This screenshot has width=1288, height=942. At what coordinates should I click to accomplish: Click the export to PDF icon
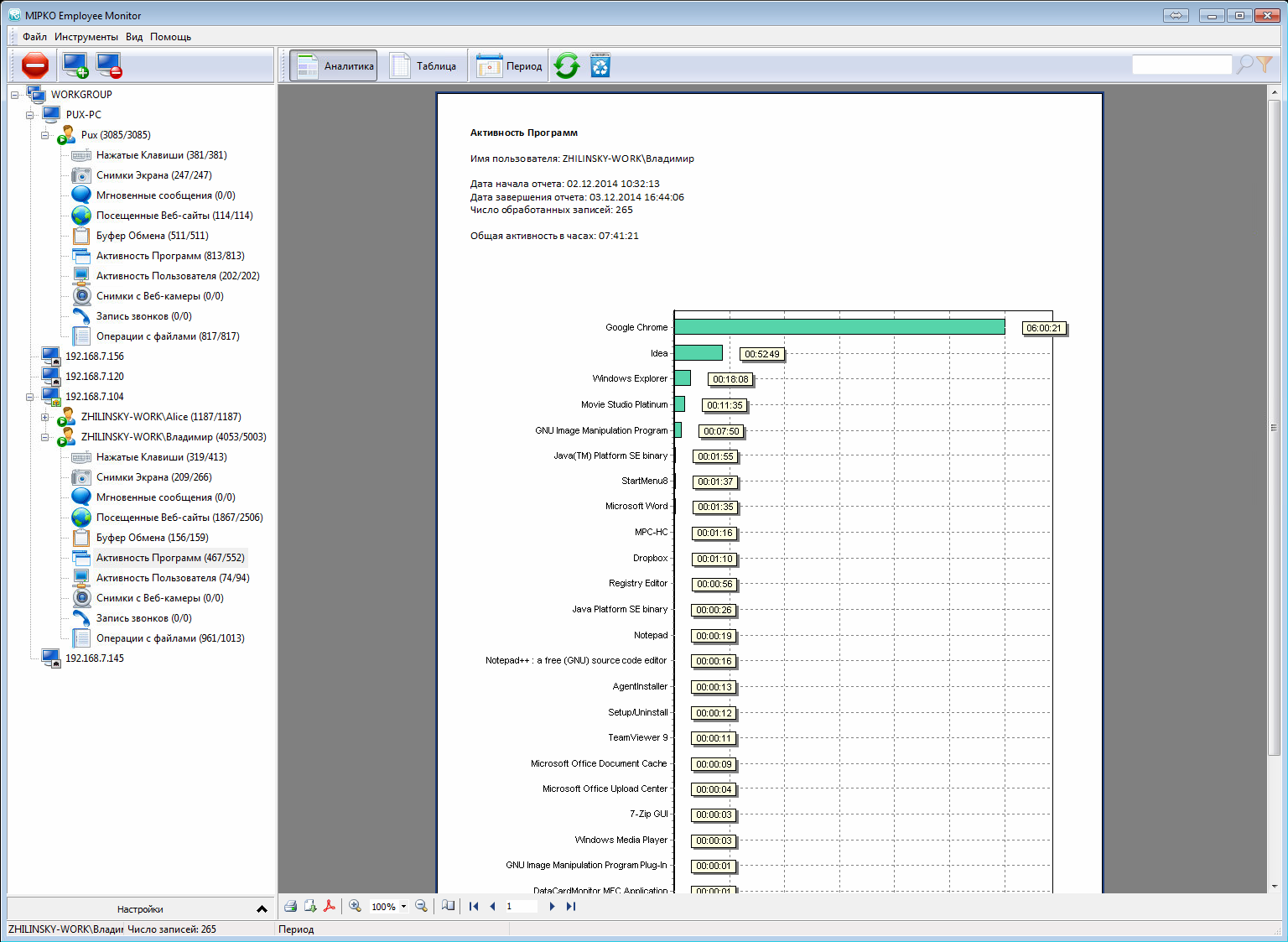pyautogui.click(x=330, y=906)
